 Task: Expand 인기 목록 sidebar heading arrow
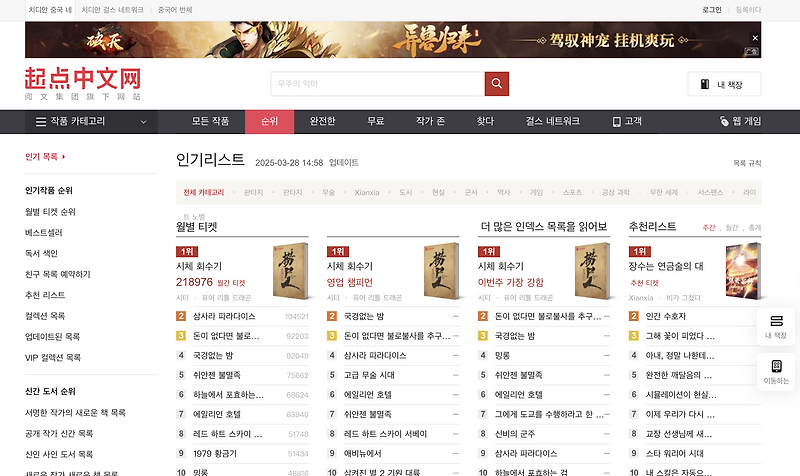click(x=63, y=157)
